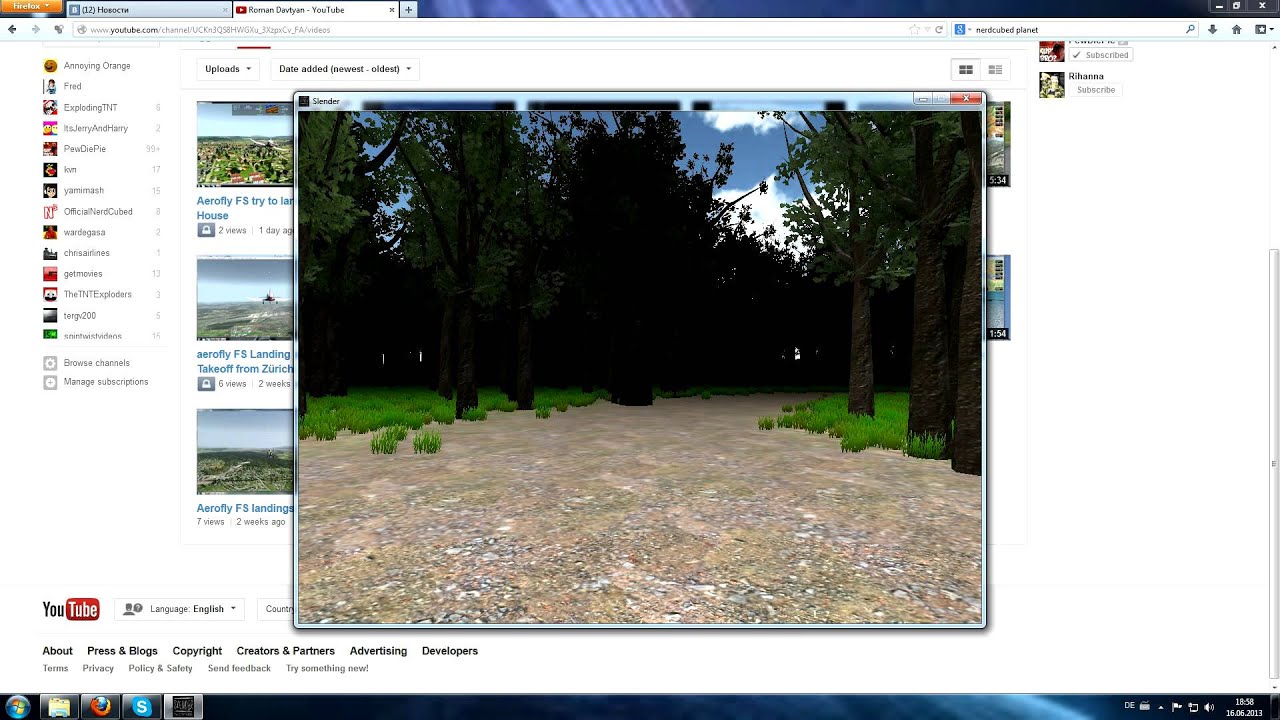Open Creators & Partners link
The width and height of the screenshot is (1280, 720).
[x=286, y=651]
